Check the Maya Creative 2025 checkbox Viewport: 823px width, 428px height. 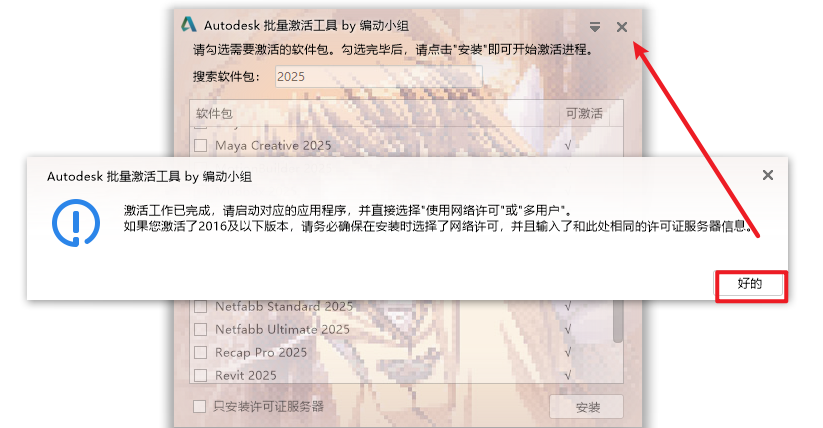pos(201,145)
